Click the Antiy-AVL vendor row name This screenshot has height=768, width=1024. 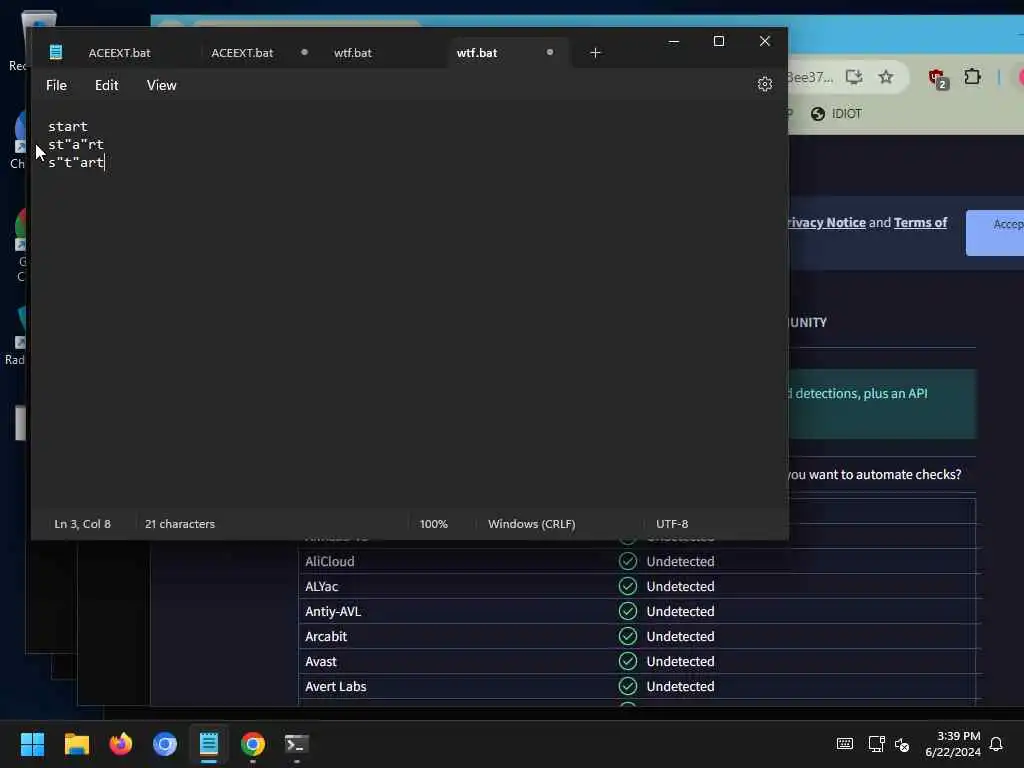[333, 611]
